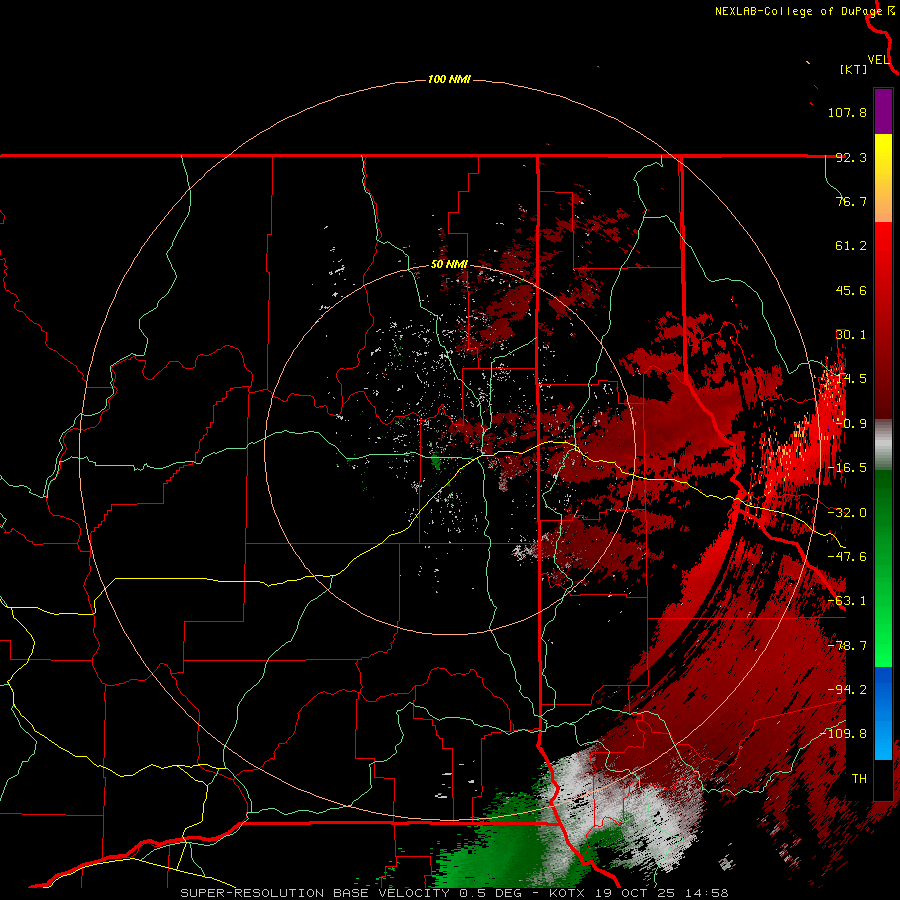Click the 50 NMI range ring label

449,265
